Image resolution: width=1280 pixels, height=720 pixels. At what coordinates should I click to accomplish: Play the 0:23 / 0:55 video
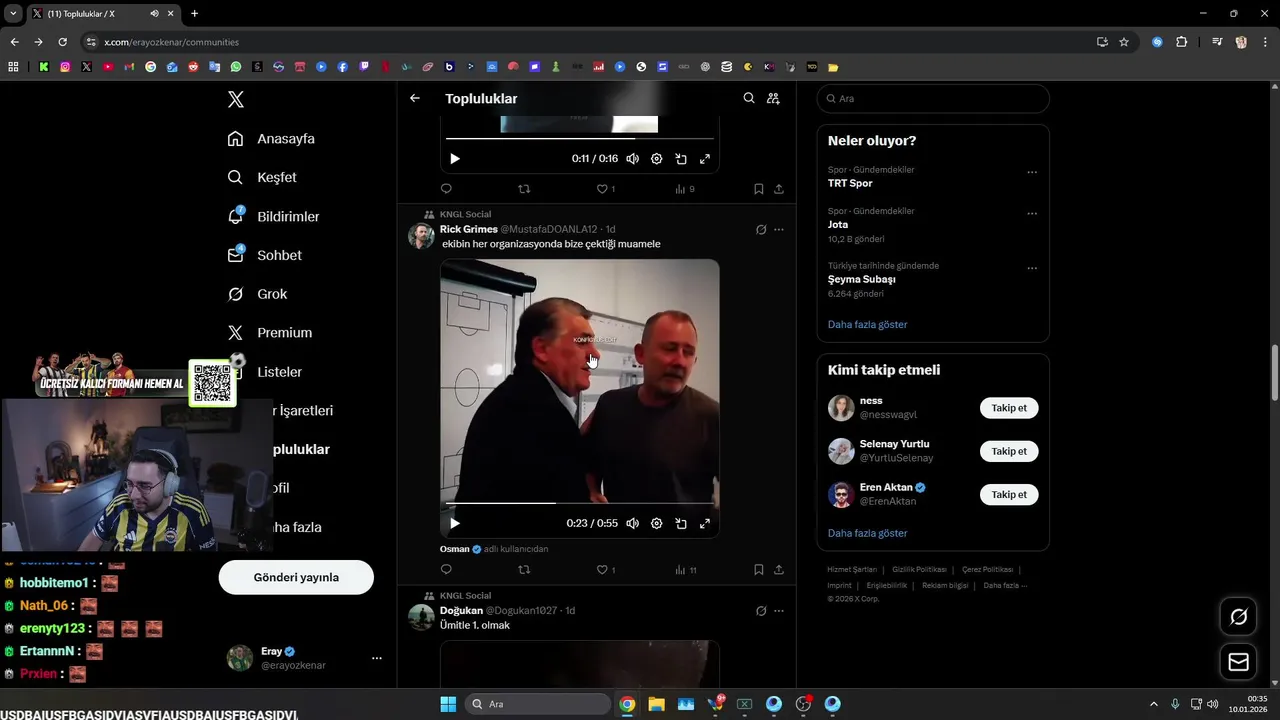point(455,523)
